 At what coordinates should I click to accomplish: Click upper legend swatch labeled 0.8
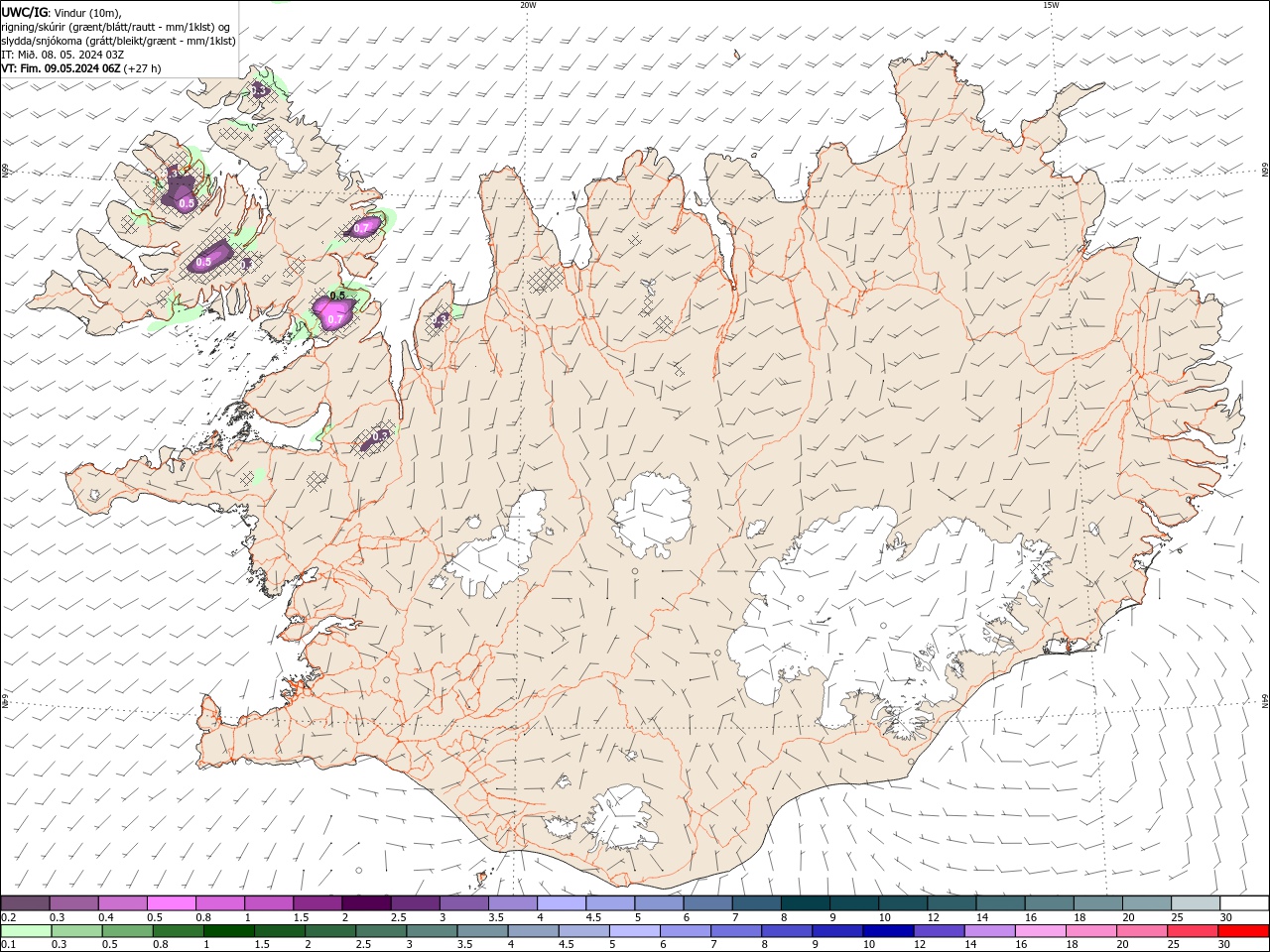[219, 903]
